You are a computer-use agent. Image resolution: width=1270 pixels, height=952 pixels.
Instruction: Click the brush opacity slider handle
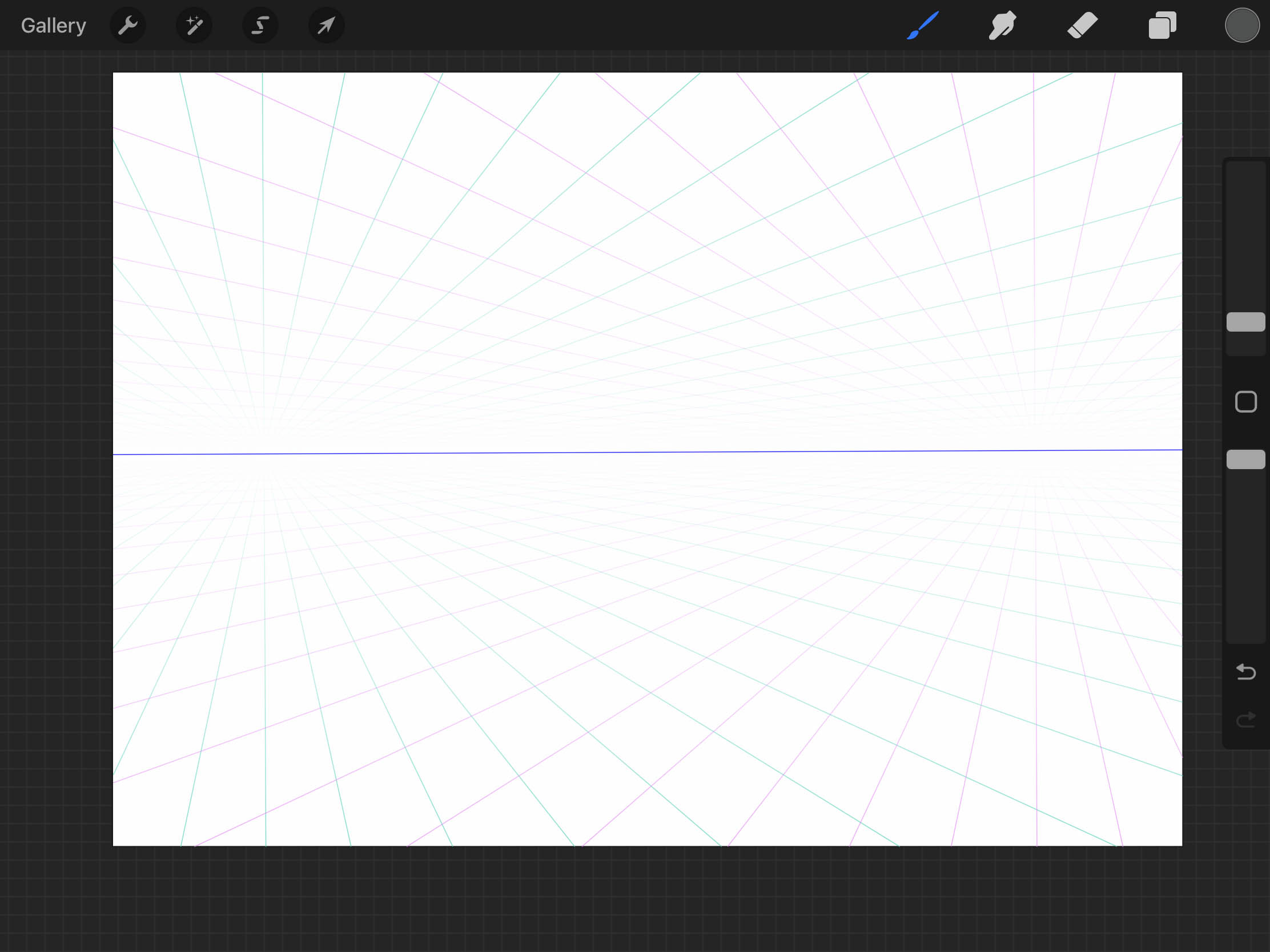tap(1246, 459)
